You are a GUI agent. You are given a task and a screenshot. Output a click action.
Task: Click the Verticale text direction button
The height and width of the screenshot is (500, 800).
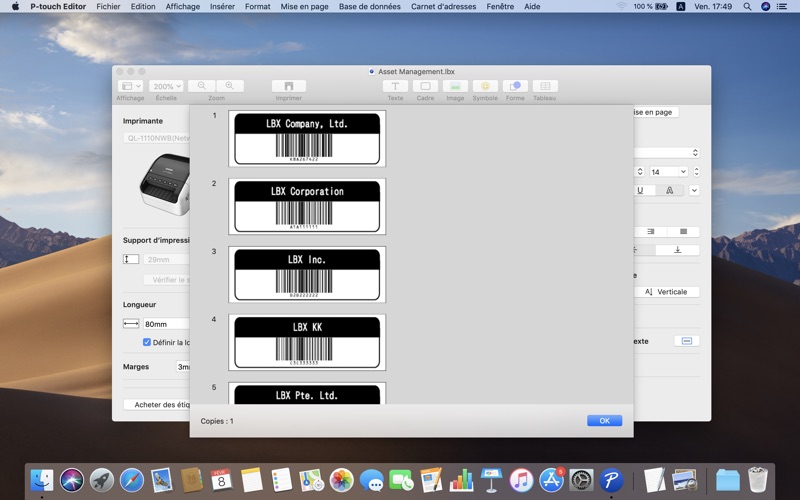tap(667, 292)
